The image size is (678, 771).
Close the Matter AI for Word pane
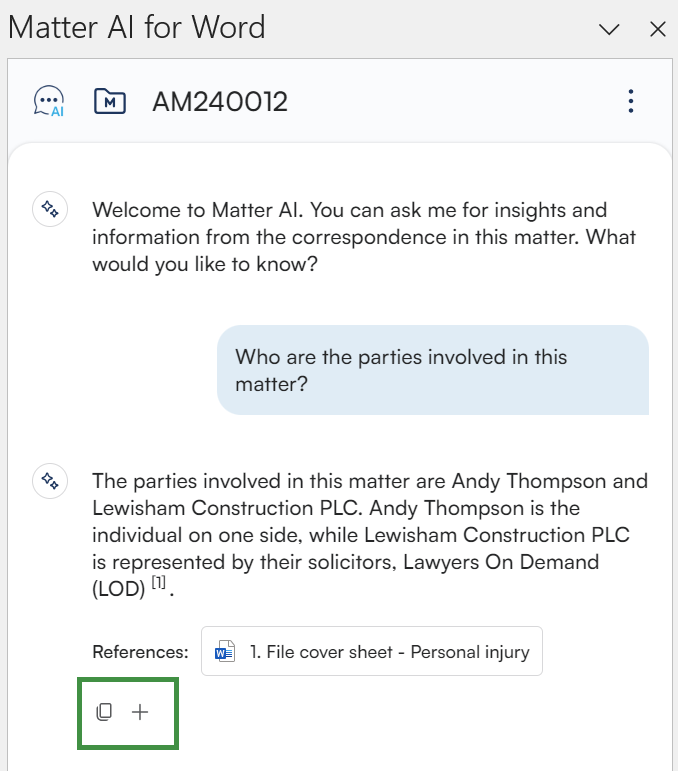(657, 29)
